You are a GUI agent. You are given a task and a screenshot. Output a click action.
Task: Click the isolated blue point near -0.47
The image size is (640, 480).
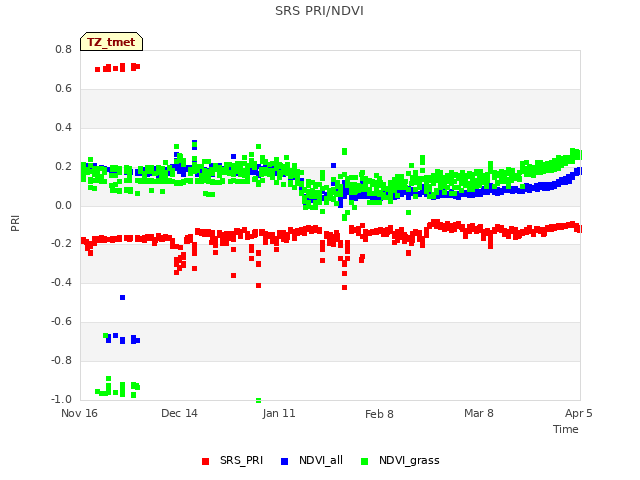pyautogui.click(x=122, y=298)
